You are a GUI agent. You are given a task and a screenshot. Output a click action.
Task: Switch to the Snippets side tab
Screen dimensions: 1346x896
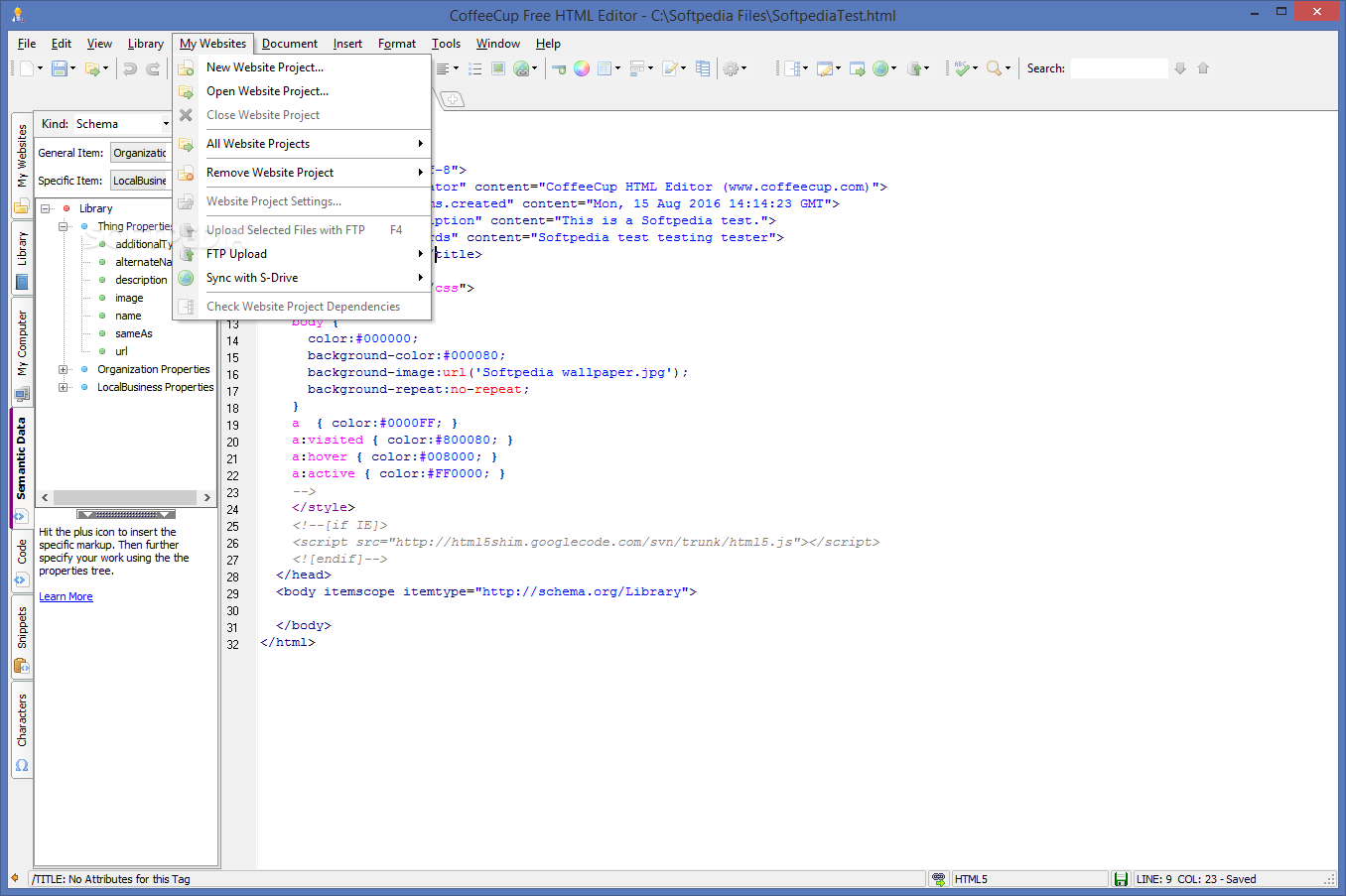22,637
